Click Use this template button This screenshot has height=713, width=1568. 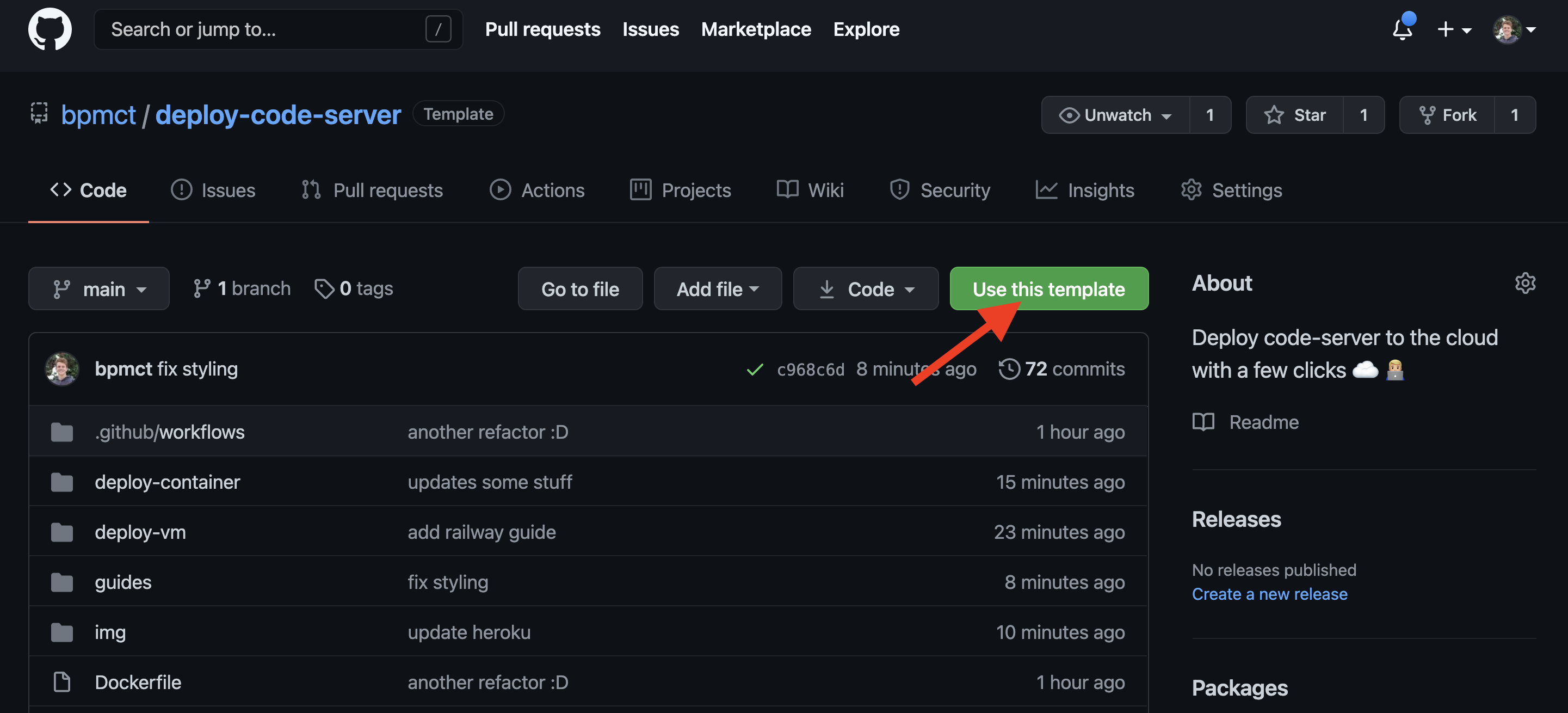pos(1049,288)
